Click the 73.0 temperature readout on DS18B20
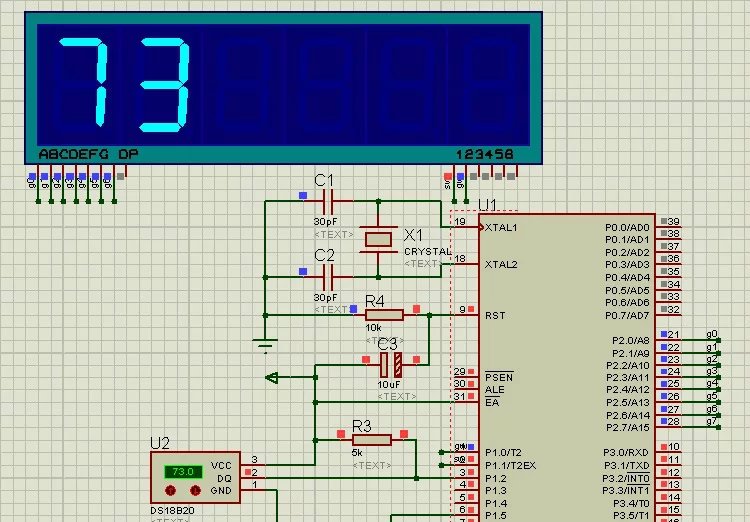The height and width of the screenshot is (522, 750). click(x=182, y=470)
